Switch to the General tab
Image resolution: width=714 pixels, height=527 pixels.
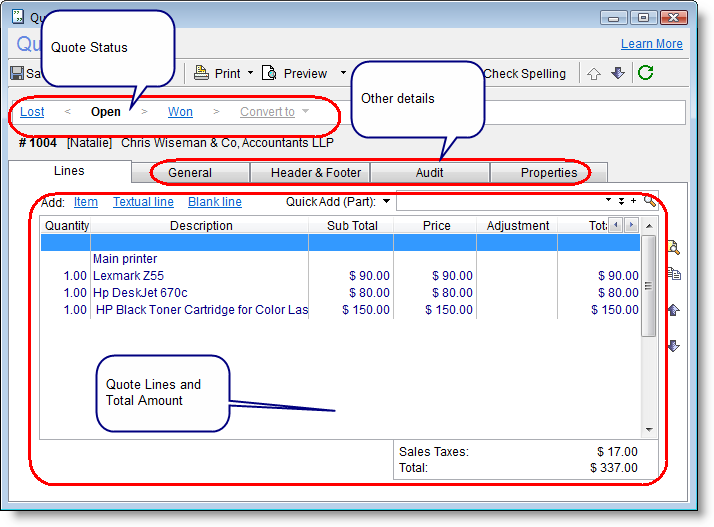(190, 173)
